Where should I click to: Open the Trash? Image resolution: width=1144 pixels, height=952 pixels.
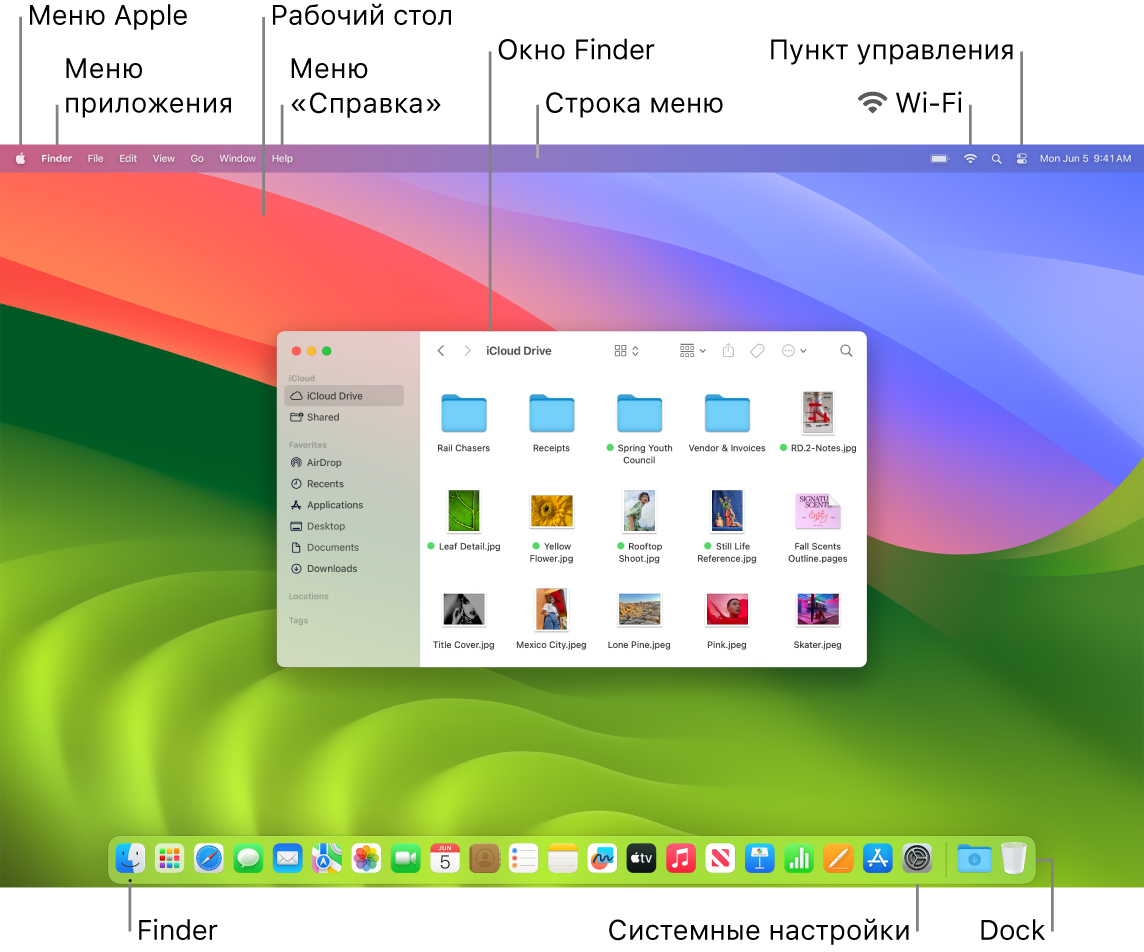point(1014,858)
